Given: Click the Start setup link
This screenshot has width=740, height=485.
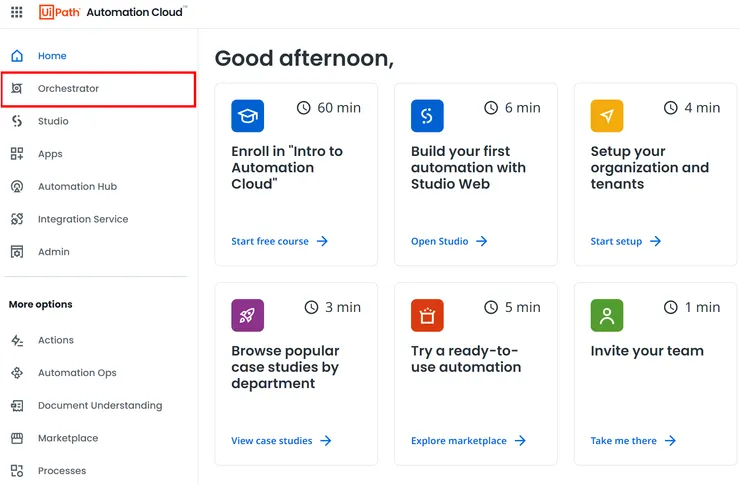Looking at the screenshot, I should (x=626, y=241).
